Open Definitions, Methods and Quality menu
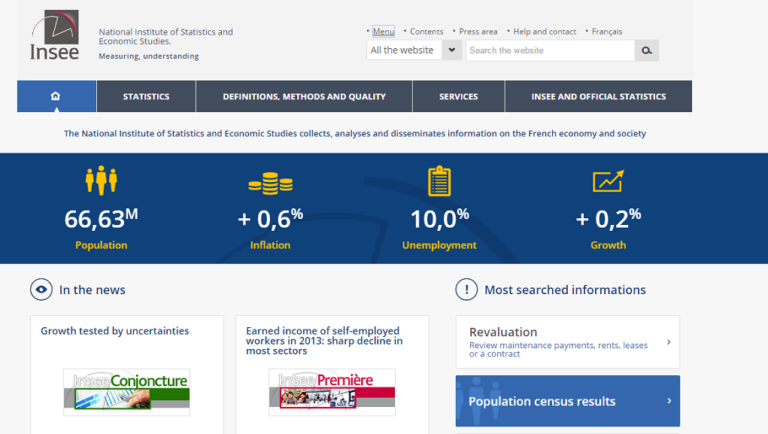This screenshot has width=768, height=434. [x=304, y=96]
